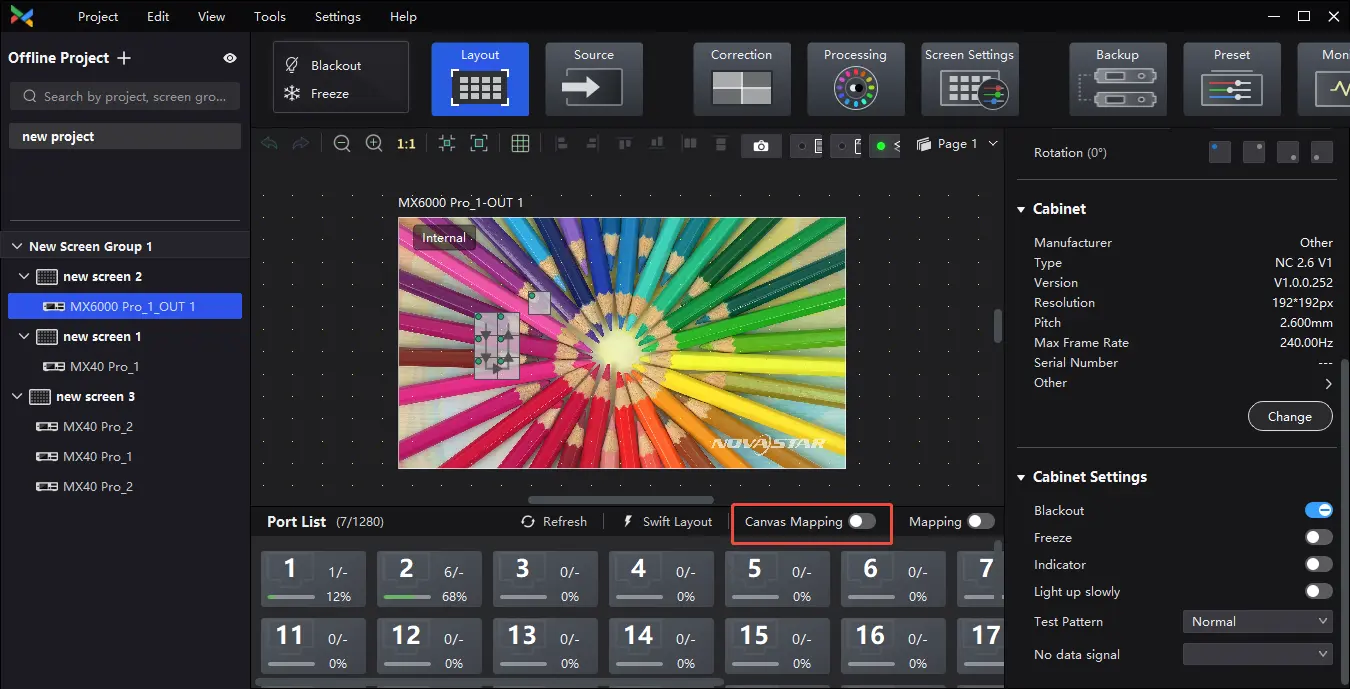Viewport: 1350px width, 689px height.
Task: Open the Test Pattern dropdown
Action: coord(1257,622)
